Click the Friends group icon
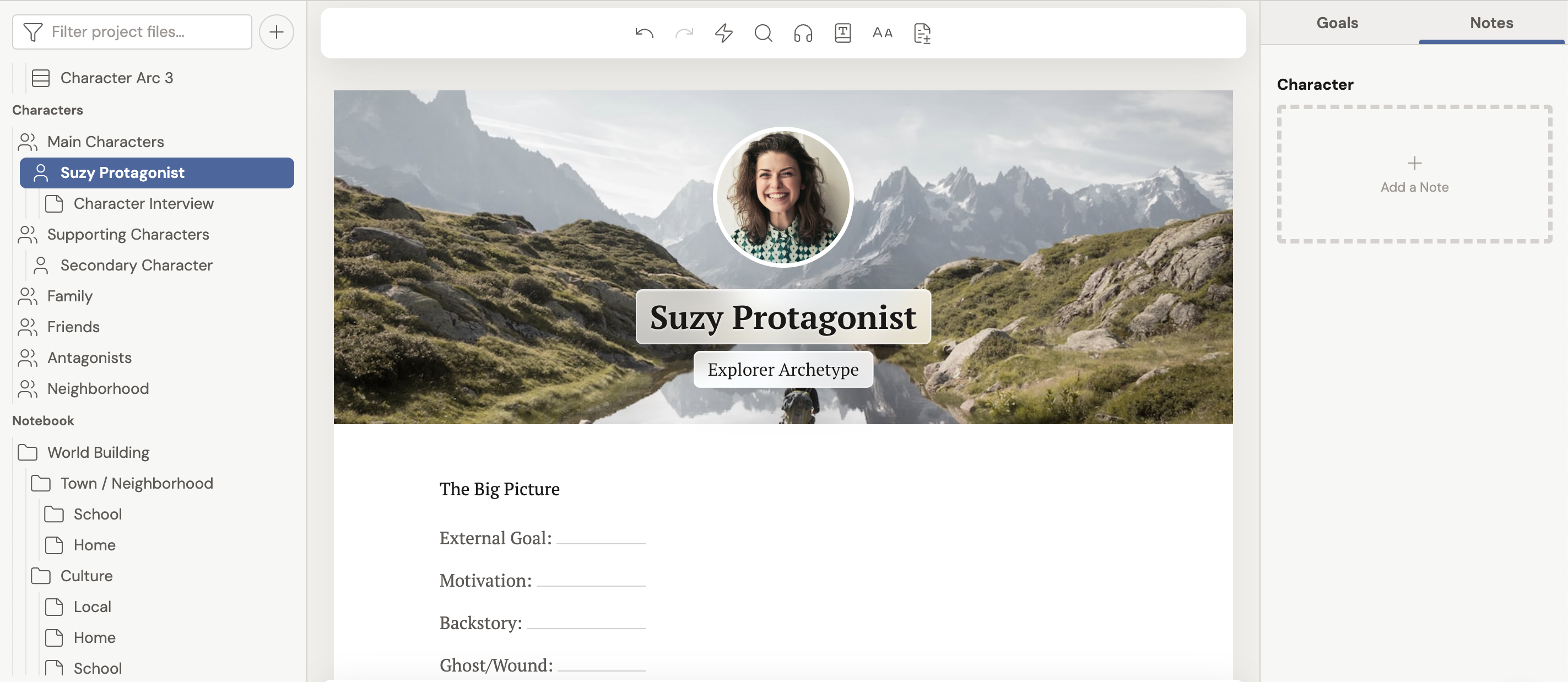The height and width of the screenshot is (682, 1568). coord(28,327)
